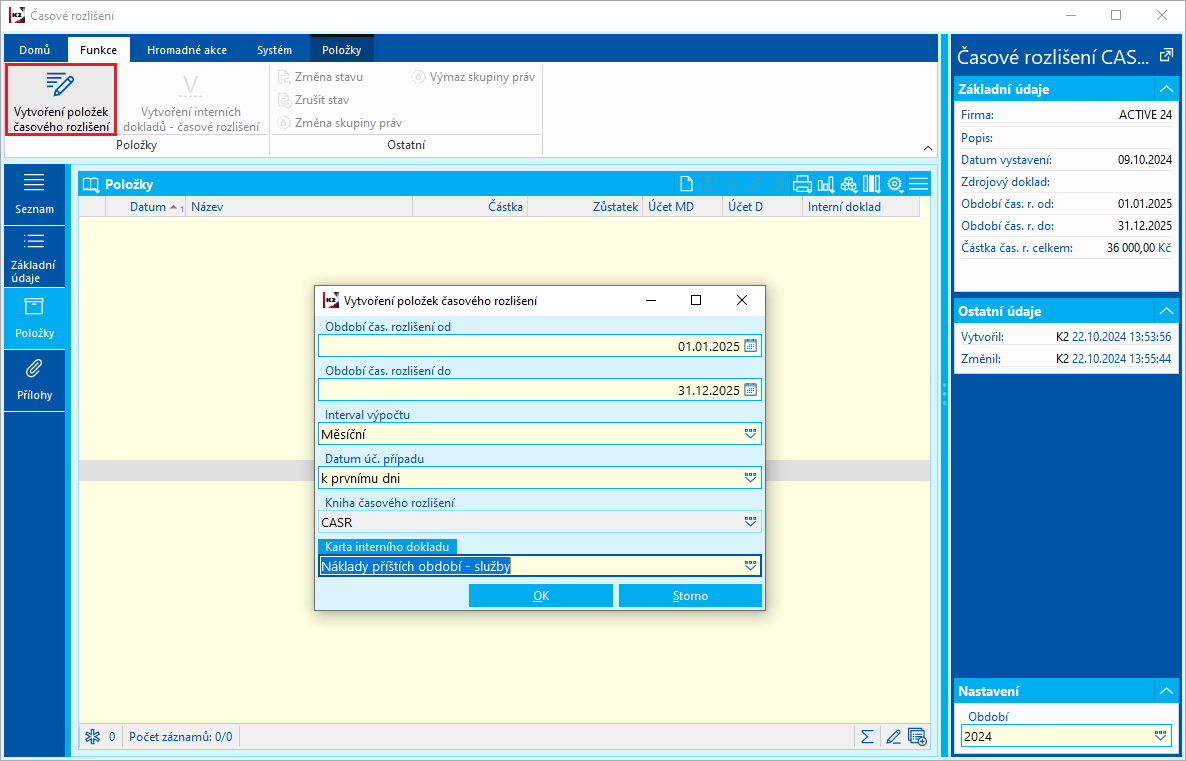Open the cubes menu in Položky toolbar
1186x761 pixels.
(849, 184)
